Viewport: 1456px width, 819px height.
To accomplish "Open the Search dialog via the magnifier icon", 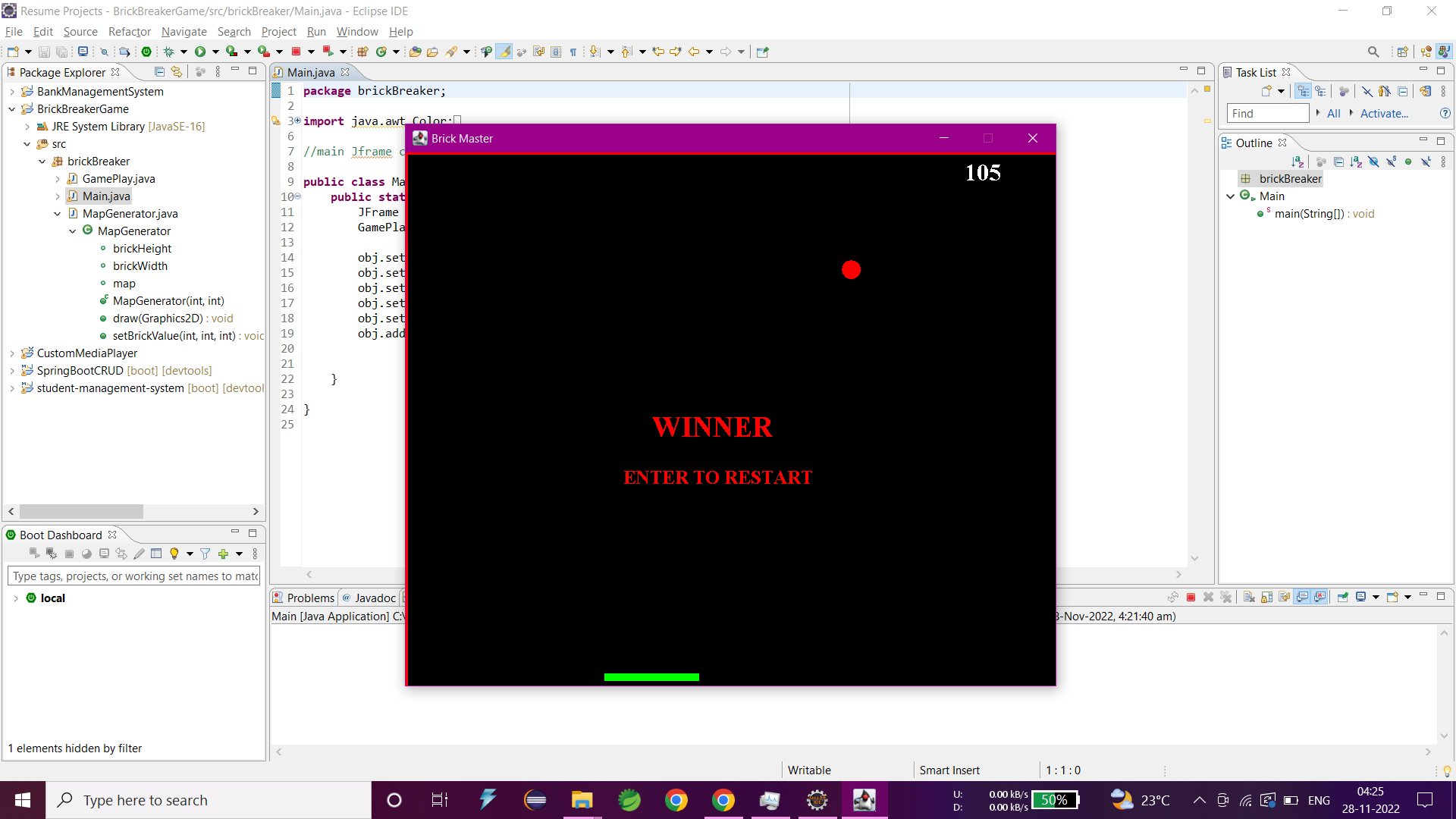I will coord(1374,52).
